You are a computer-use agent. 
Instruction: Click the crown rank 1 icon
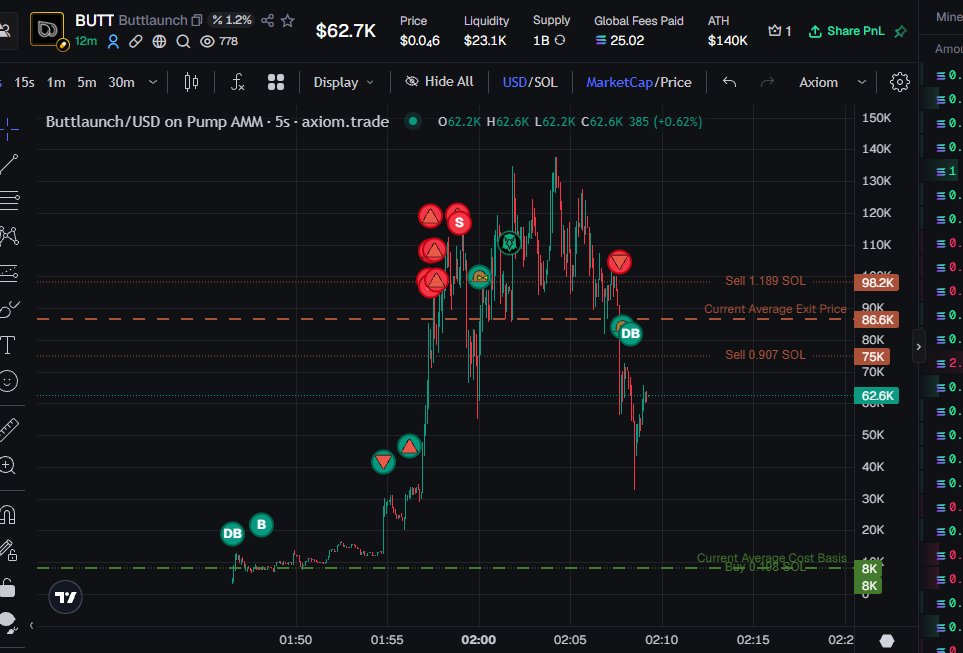(774, 30)
